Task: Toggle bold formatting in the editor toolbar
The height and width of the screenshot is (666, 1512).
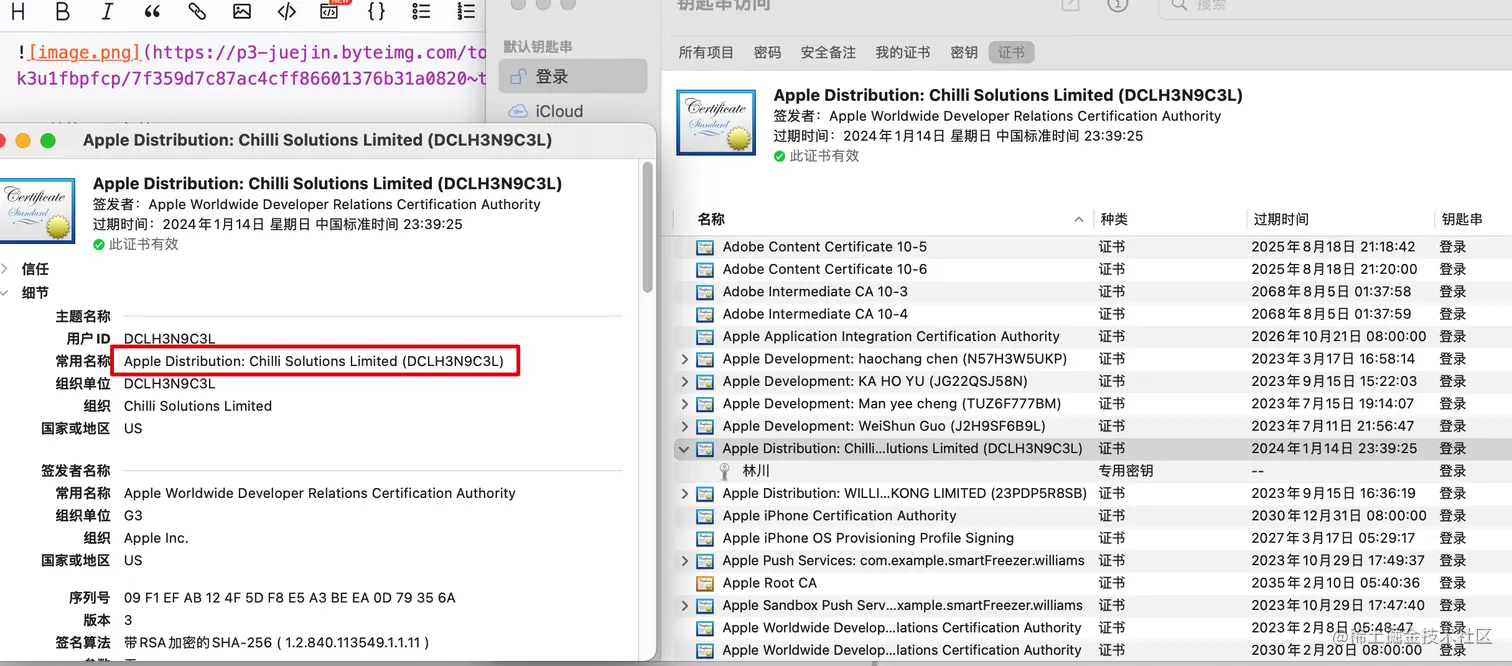Action: tap(62, 12)
